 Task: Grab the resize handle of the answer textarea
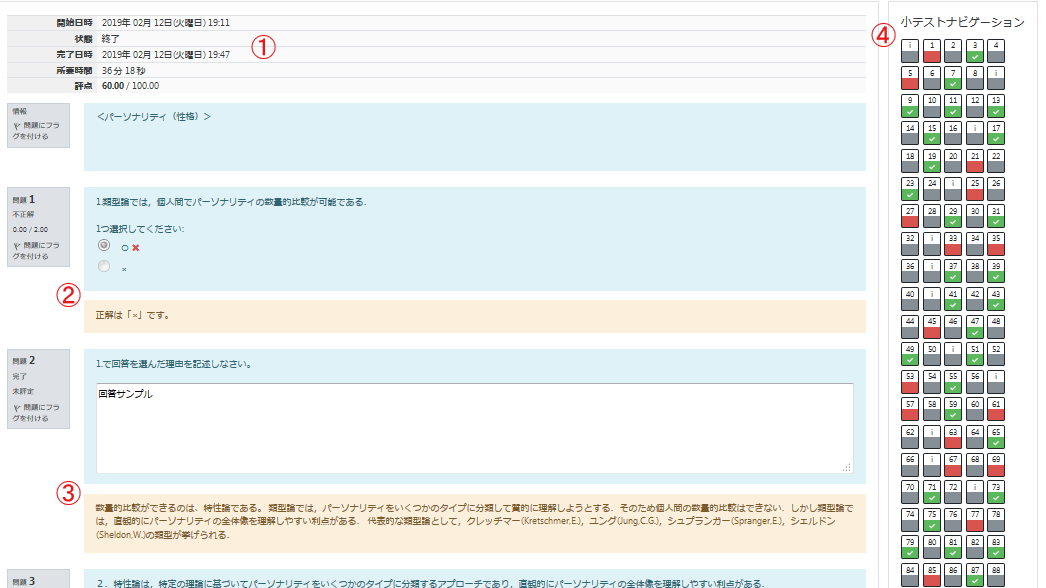click(846, 466)
